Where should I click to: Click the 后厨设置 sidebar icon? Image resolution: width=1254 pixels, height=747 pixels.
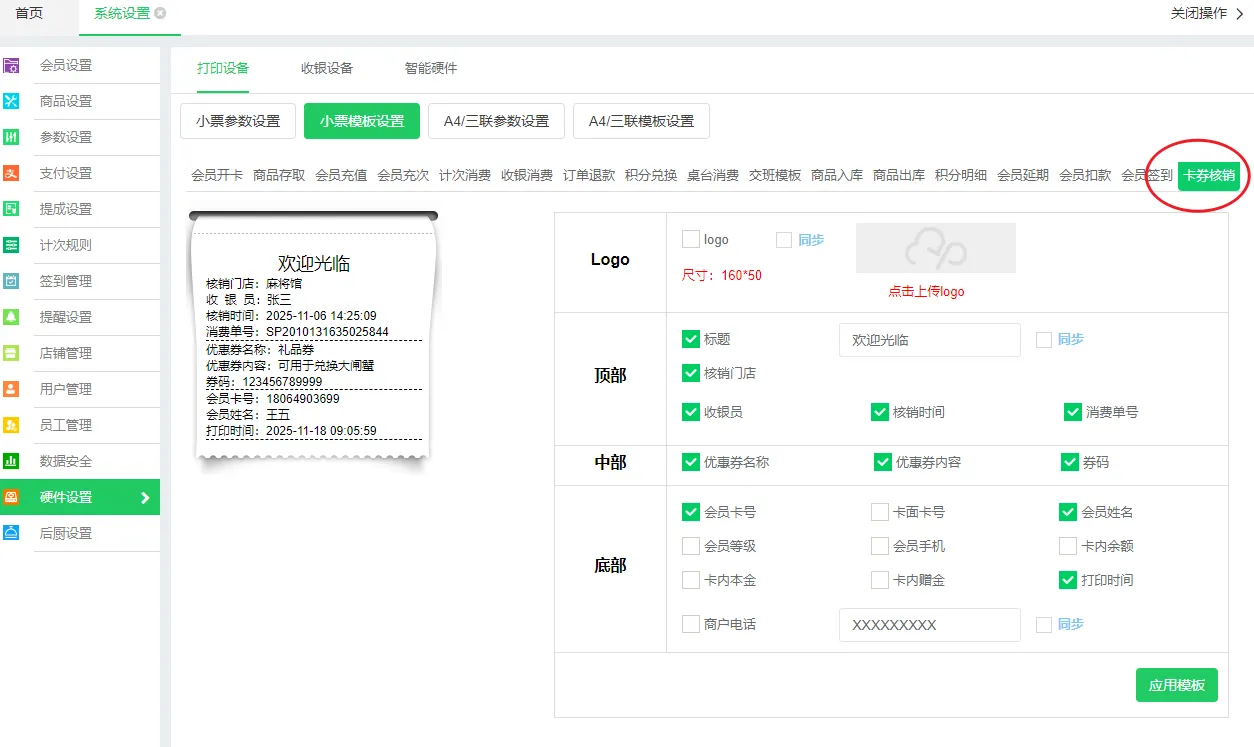12,534
